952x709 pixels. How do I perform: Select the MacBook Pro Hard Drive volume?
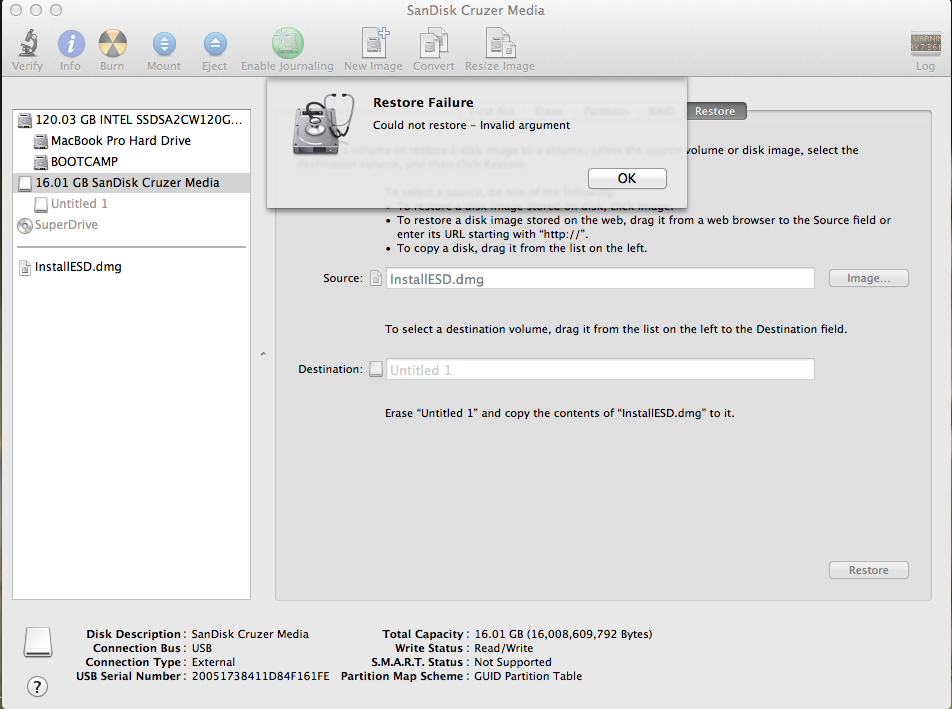click(131, 141)
